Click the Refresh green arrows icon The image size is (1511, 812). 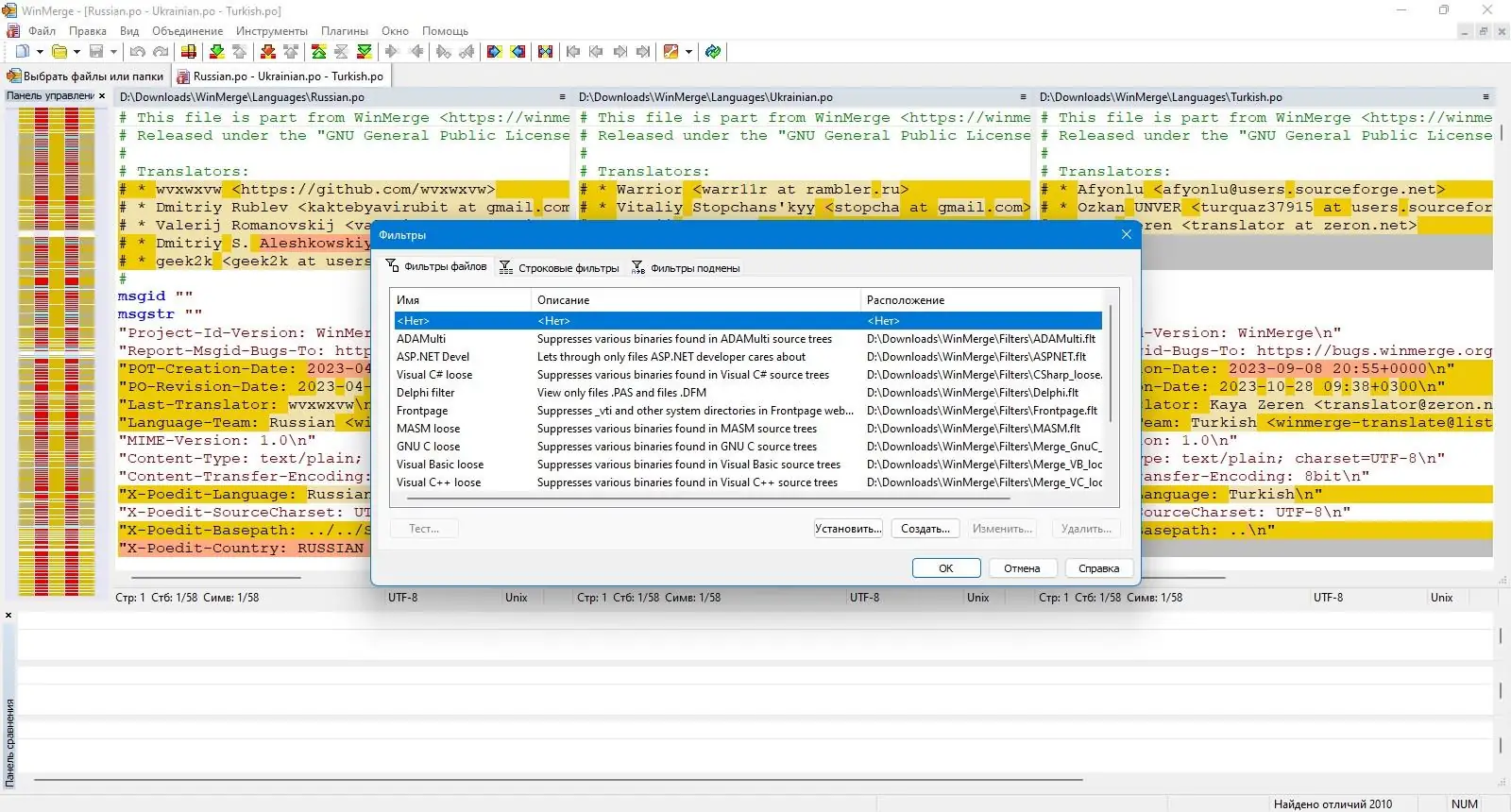tap(713, 52)
